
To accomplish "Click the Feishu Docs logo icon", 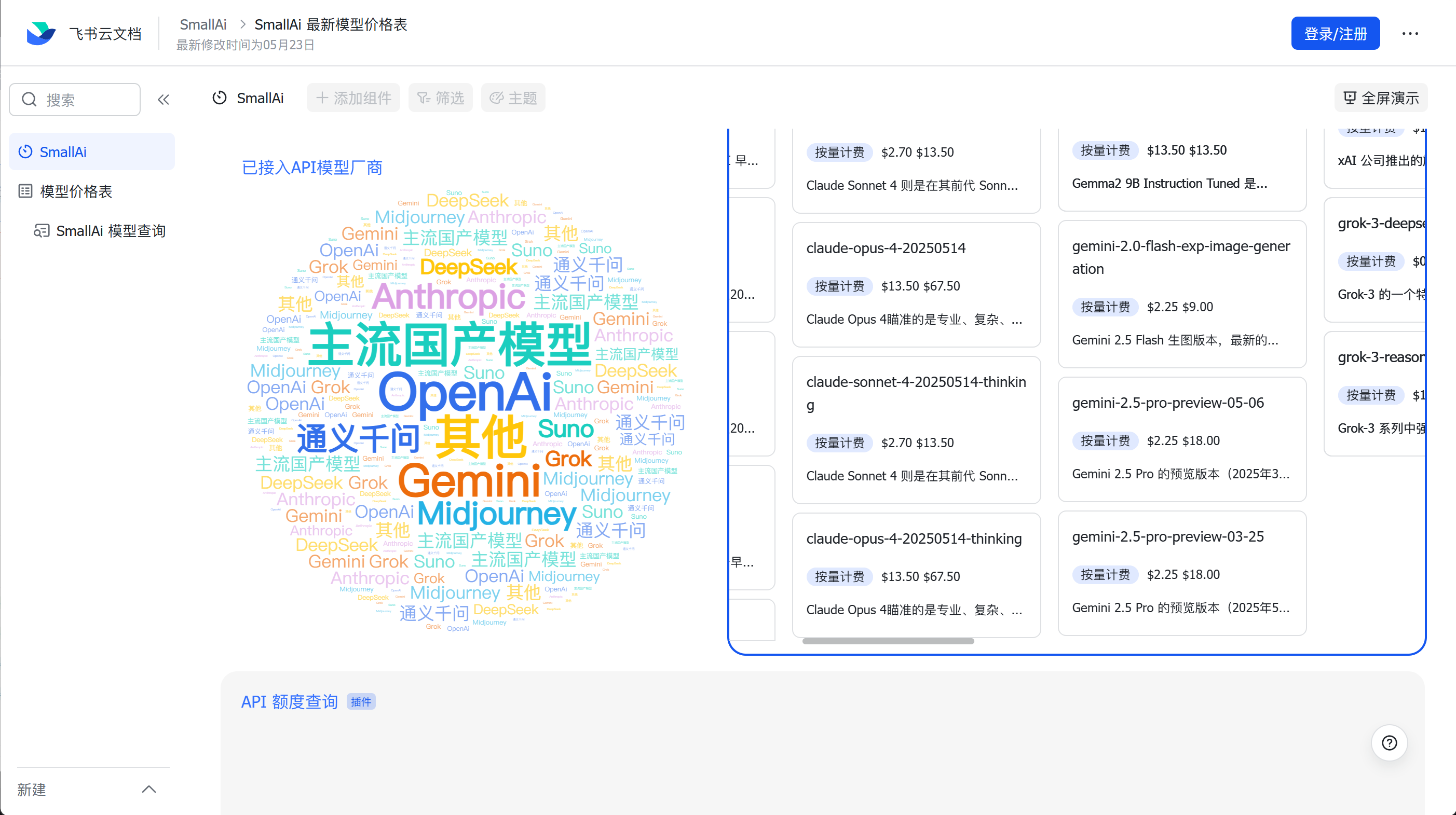I will 40,33.
